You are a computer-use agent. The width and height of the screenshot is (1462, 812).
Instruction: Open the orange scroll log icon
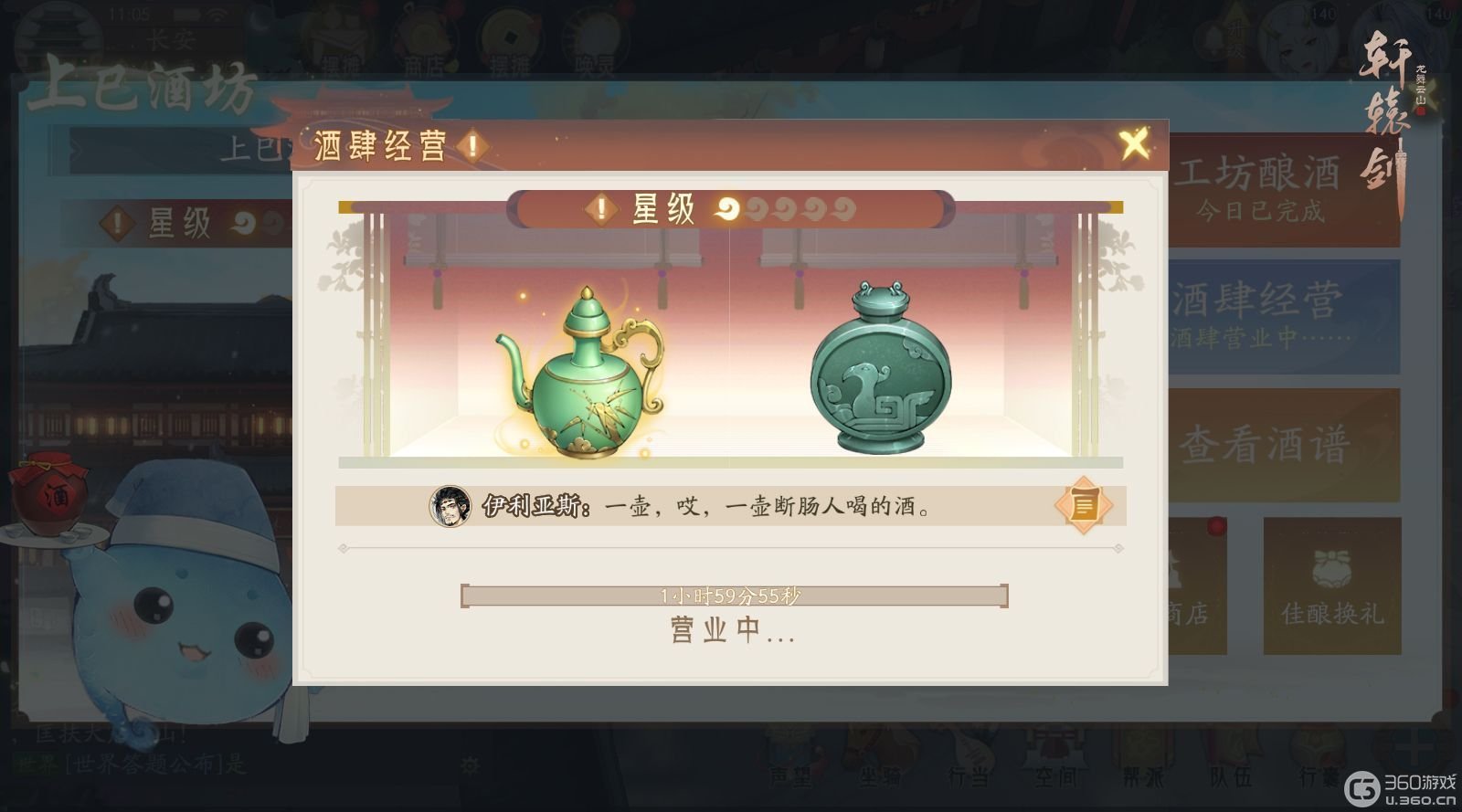[1083, 505]
